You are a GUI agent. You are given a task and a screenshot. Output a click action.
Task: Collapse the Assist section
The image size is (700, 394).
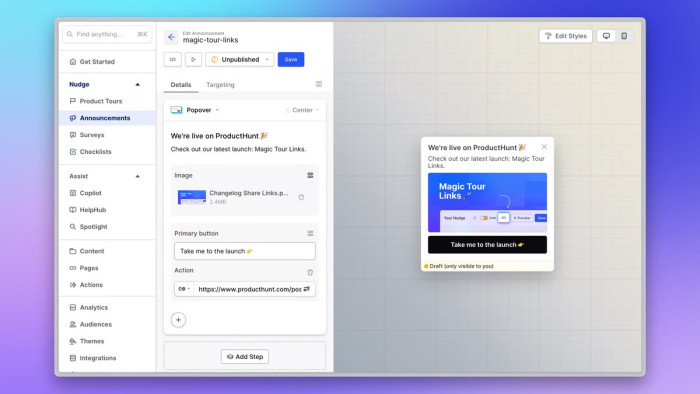point(138,176)
